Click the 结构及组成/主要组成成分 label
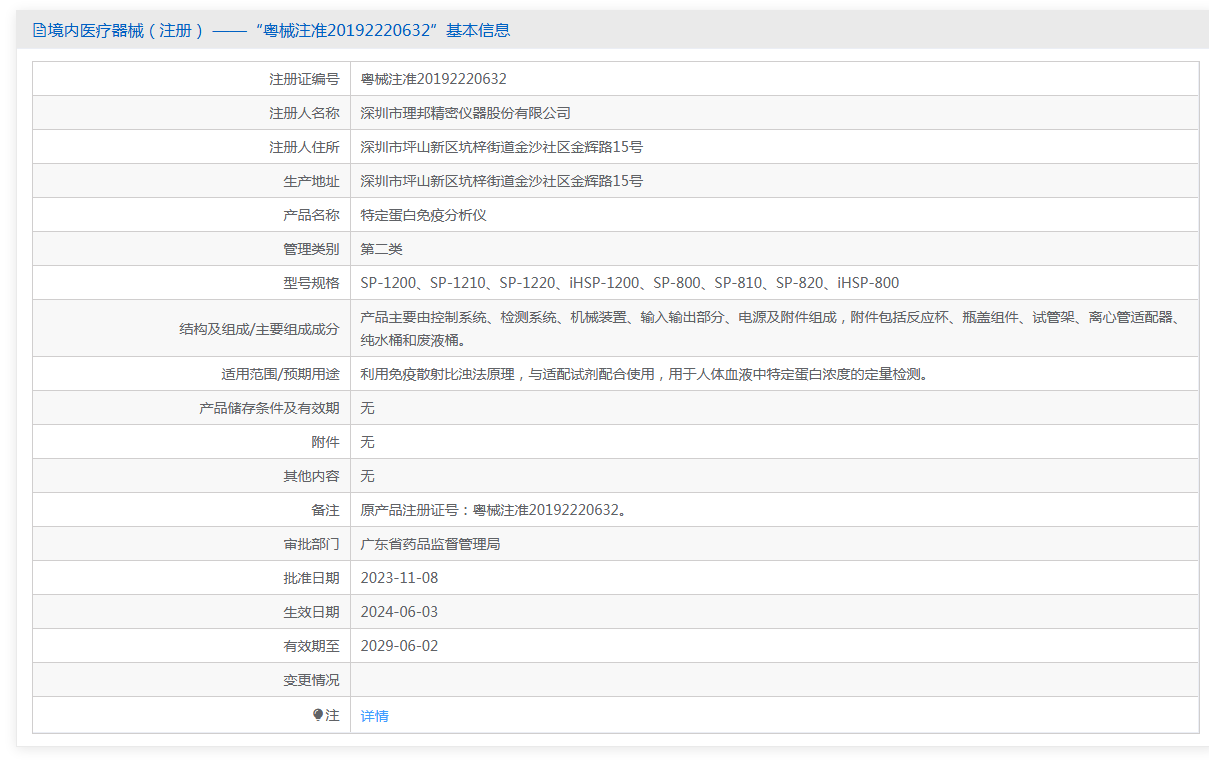Image resolution: width=1209 pixels, height=763 pixels. [260, 329]
